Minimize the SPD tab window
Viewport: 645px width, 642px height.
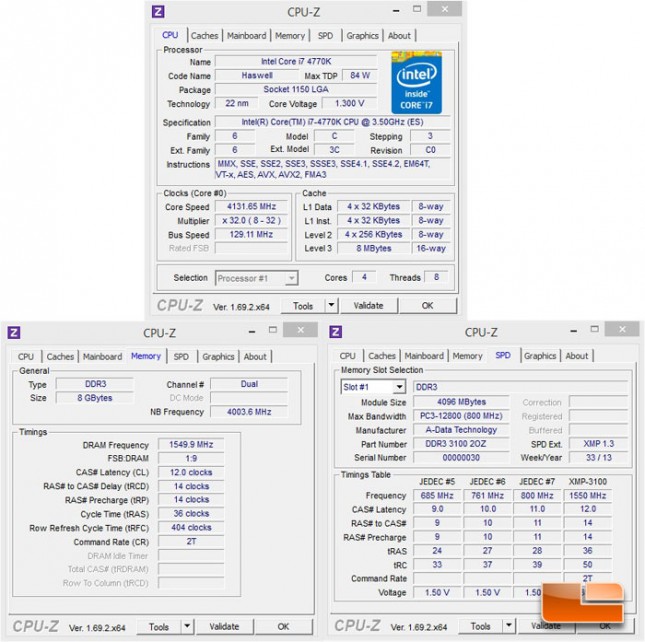click(x=573, y=331)
